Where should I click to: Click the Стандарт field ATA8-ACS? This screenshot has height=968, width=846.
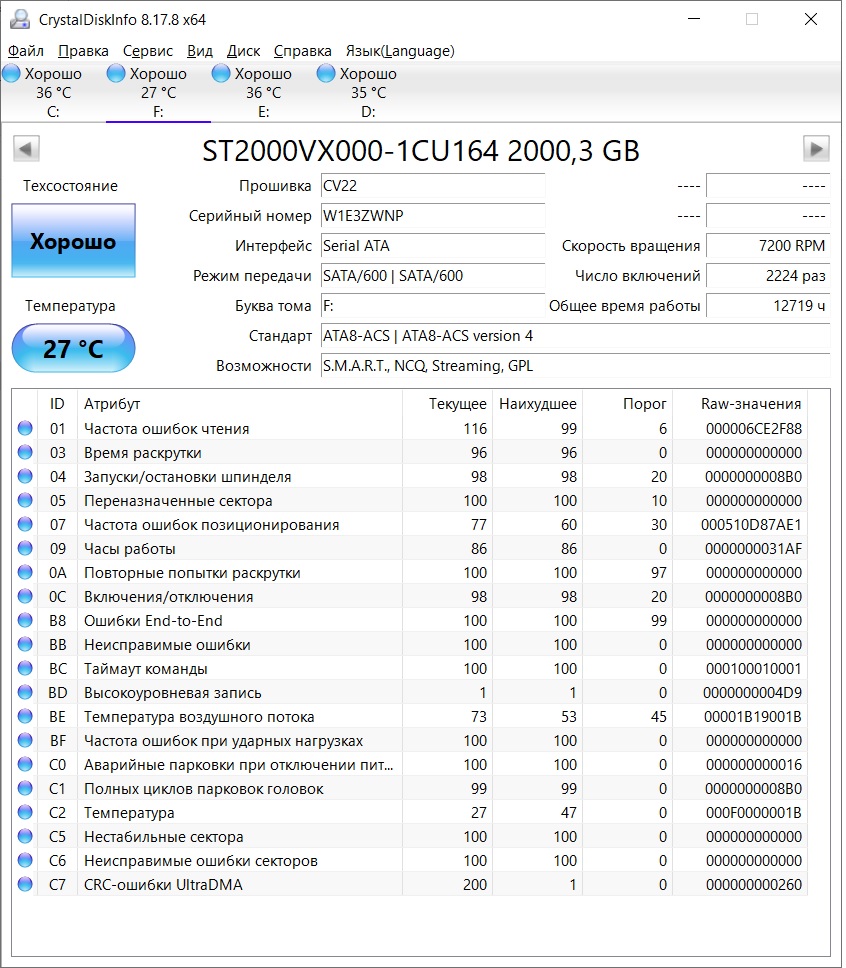[x=576, y=336]
